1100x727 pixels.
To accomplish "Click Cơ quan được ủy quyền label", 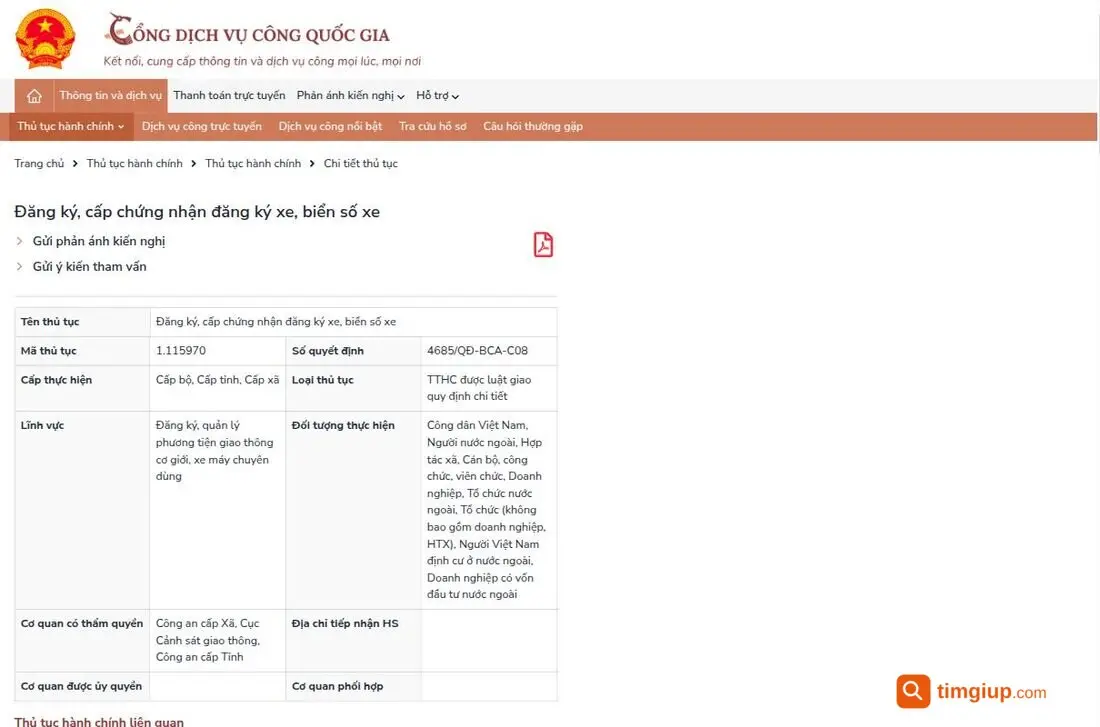I will (81, 686).
